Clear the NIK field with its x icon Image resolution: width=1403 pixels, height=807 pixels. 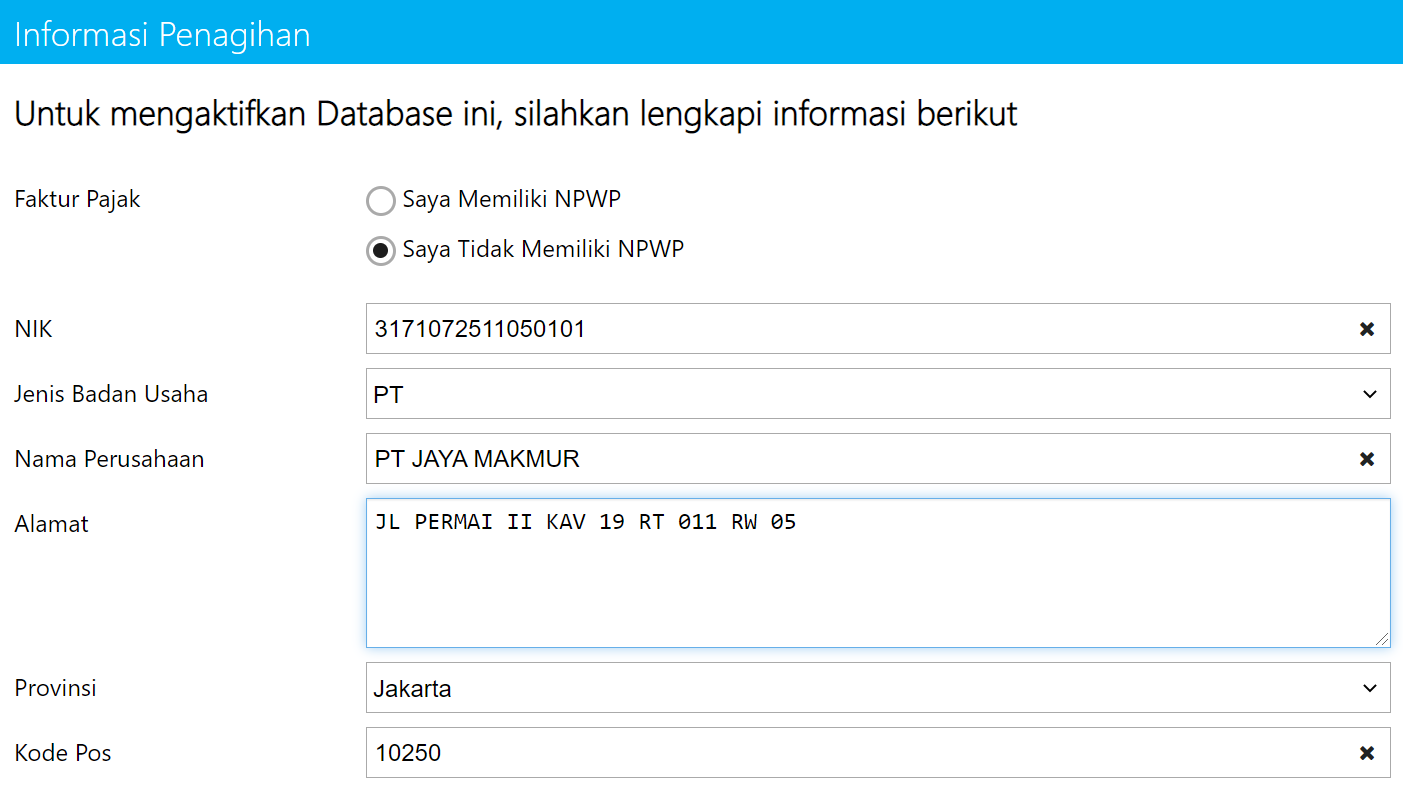[1366, 329]
